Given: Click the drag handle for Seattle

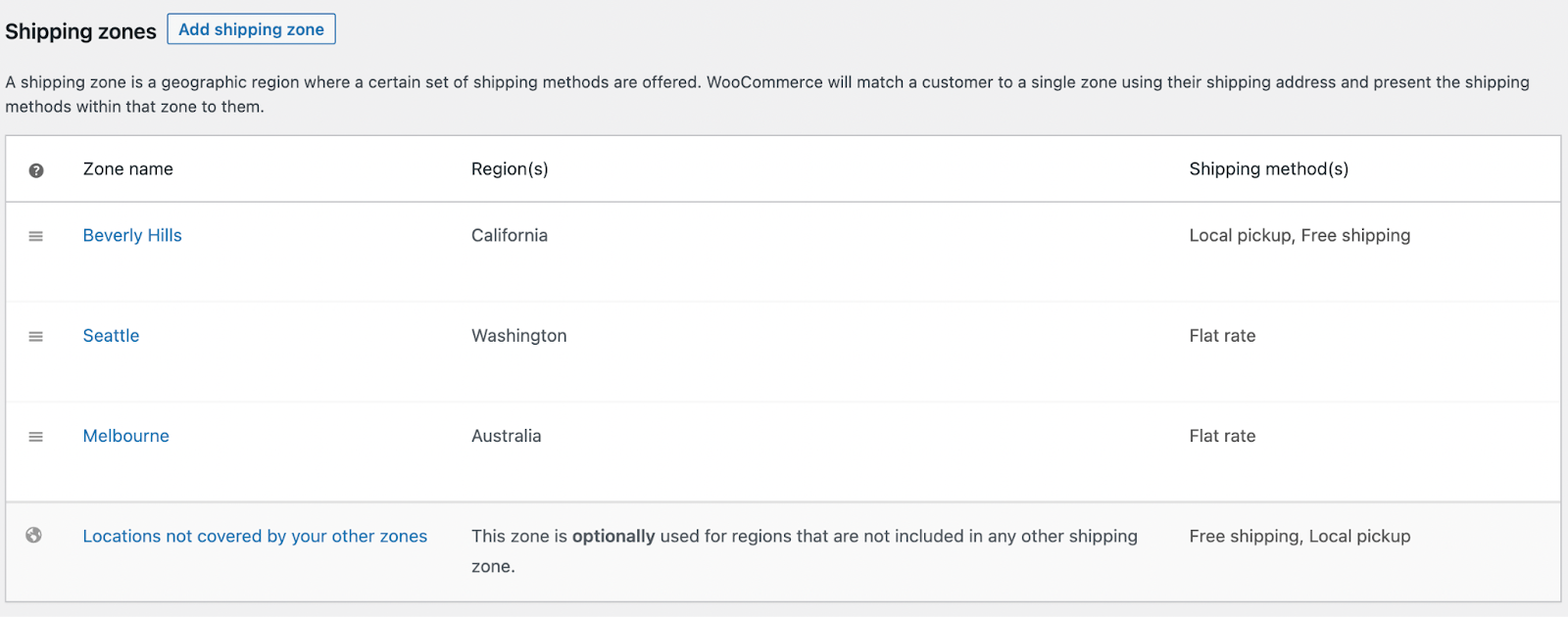Looking at the screenshot, I should click(x=35, y=335).
